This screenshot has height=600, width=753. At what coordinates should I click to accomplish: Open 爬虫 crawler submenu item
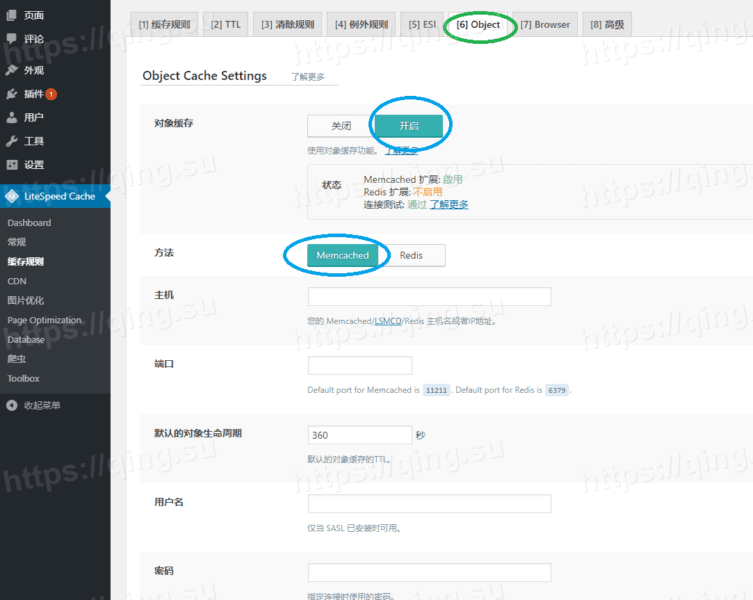pos(17,359)
